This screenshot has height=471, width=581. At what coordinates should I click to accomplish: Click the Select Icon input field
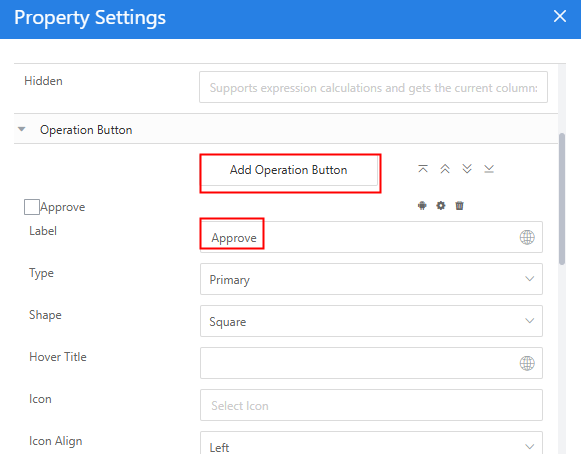point(371,405)
